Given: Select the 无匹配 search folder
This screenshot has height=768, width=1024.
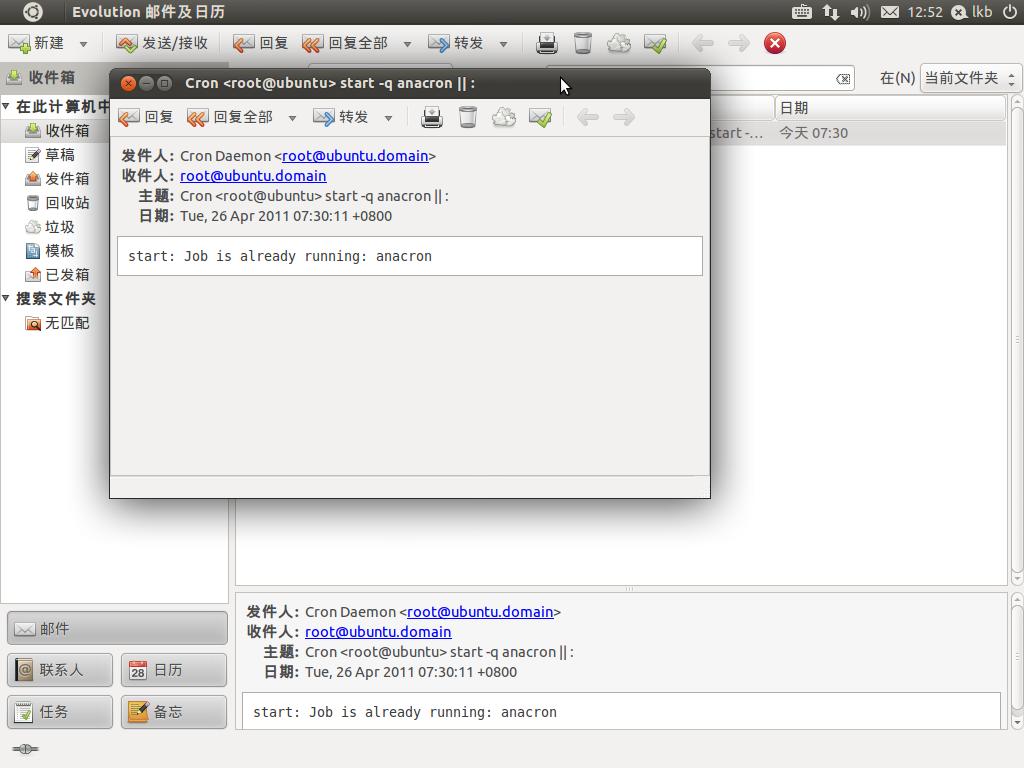Looking at the screenshot, I should pos(57,323).
